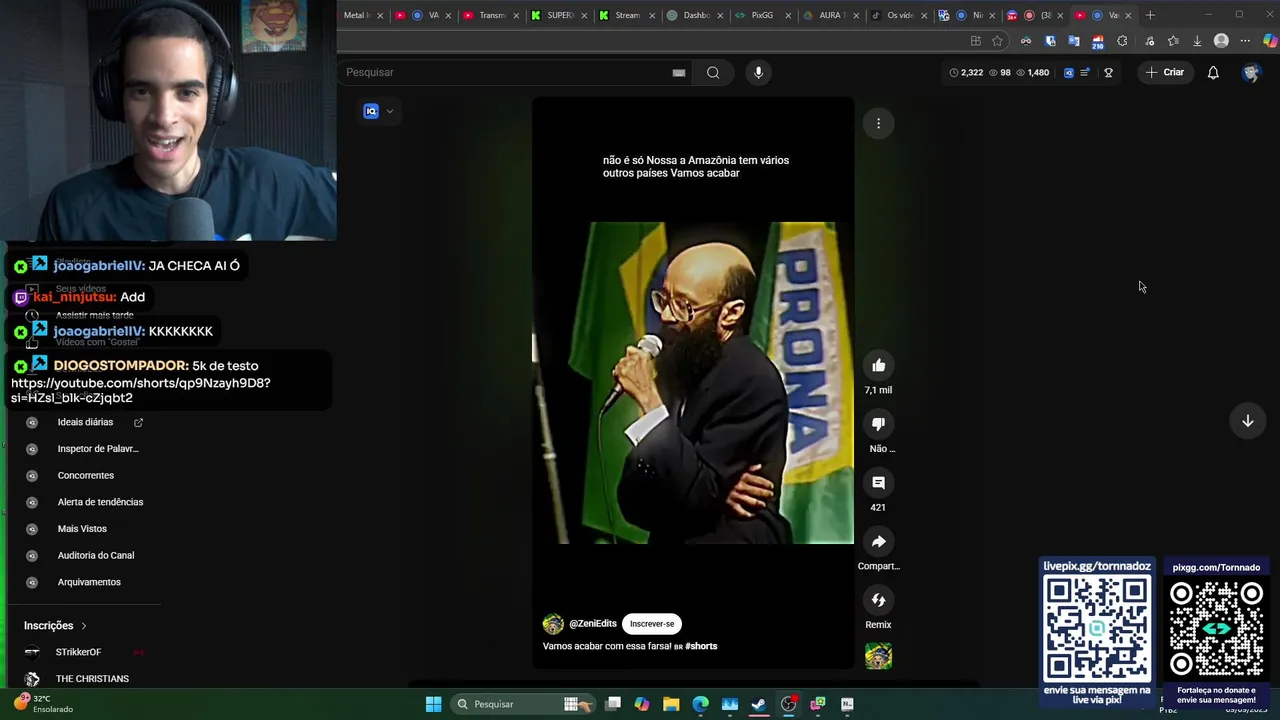This screenshot has height=720, width=1280.
Task: Click the vidIQ logo badge
Action: pyautogui.click(x=371, y=111)
